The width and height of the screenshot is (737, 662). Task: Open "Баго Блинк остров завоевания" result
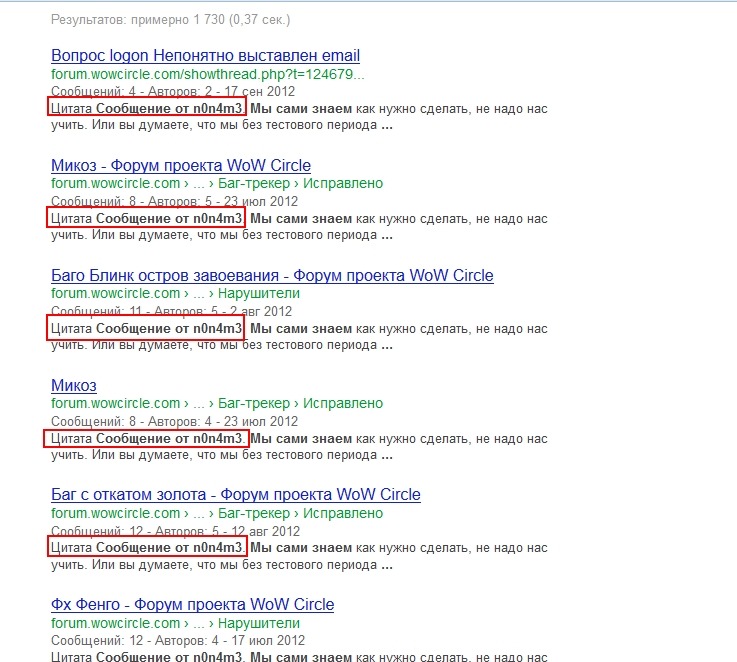tap(272, 276)
